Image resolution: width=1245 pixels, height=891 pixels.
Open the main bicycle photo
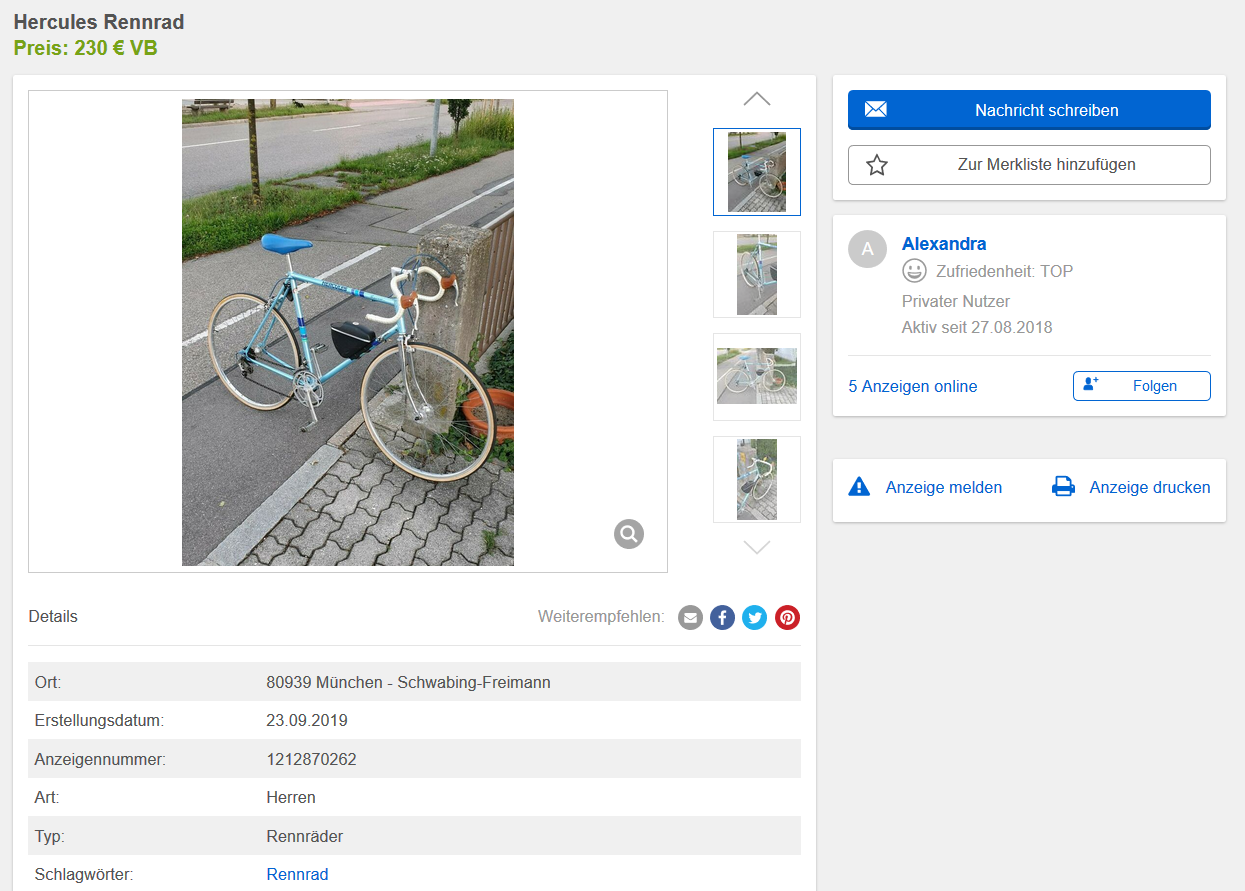348,332
